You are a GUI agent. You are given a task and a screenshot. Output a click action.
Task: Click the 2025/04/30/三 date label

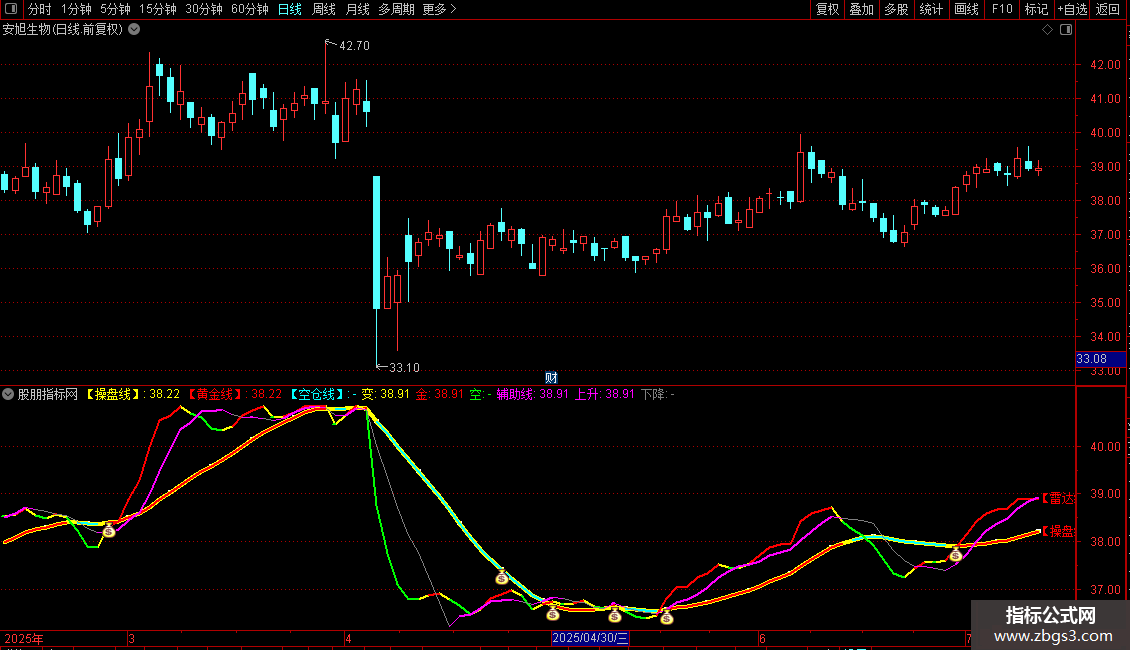point(590,638)
